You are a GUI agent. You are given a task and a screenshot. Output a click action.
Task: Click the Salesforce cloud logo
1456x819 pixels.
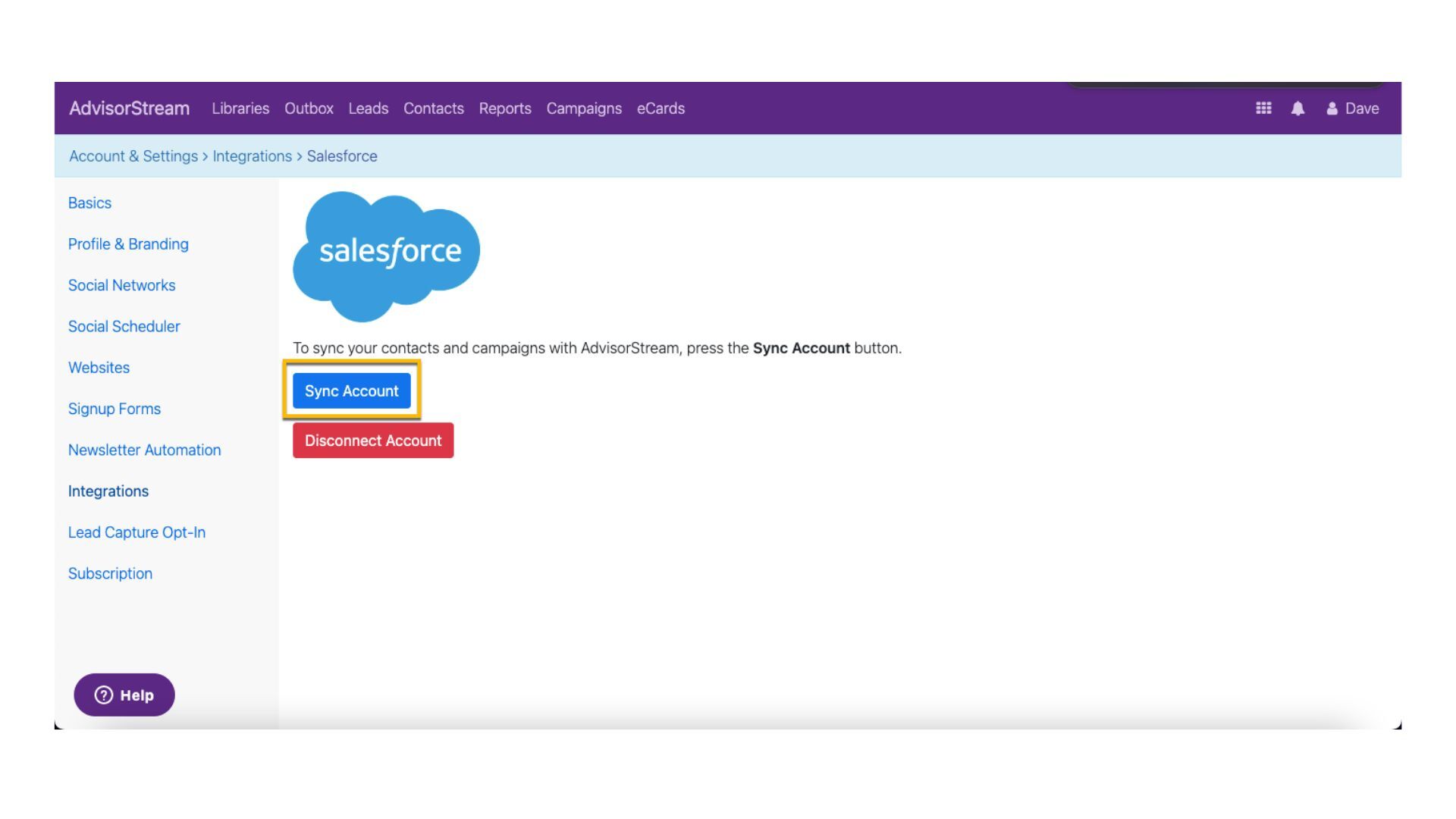tap(387, 254)
